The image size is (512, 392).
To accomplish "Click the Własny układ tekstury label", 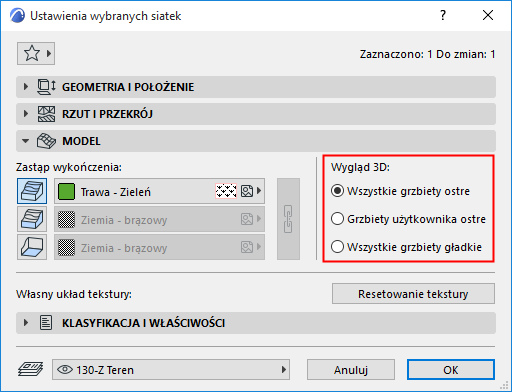I will click(74, 294).
